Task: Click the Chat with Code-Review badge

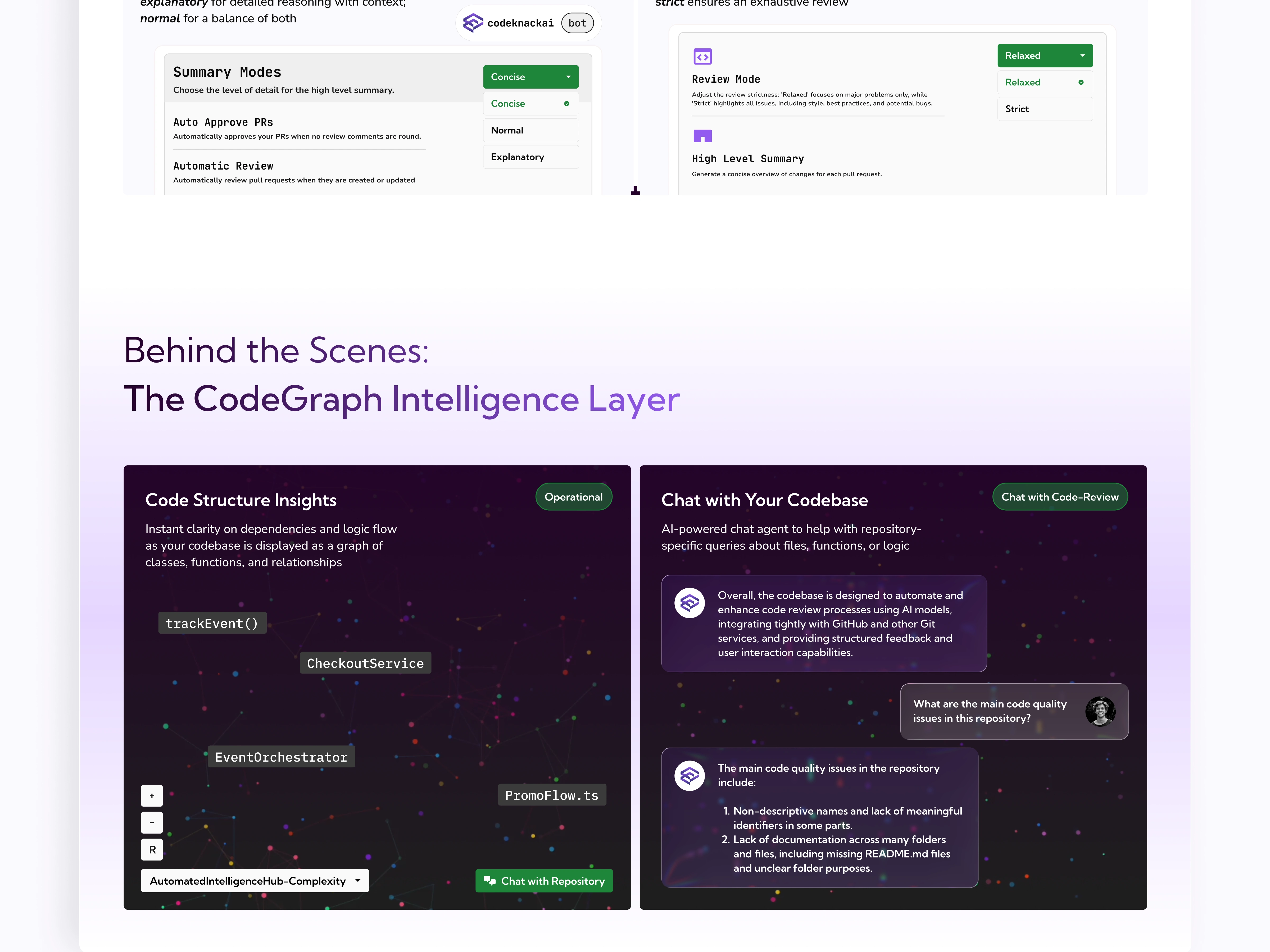Action: click(1059, 497)
